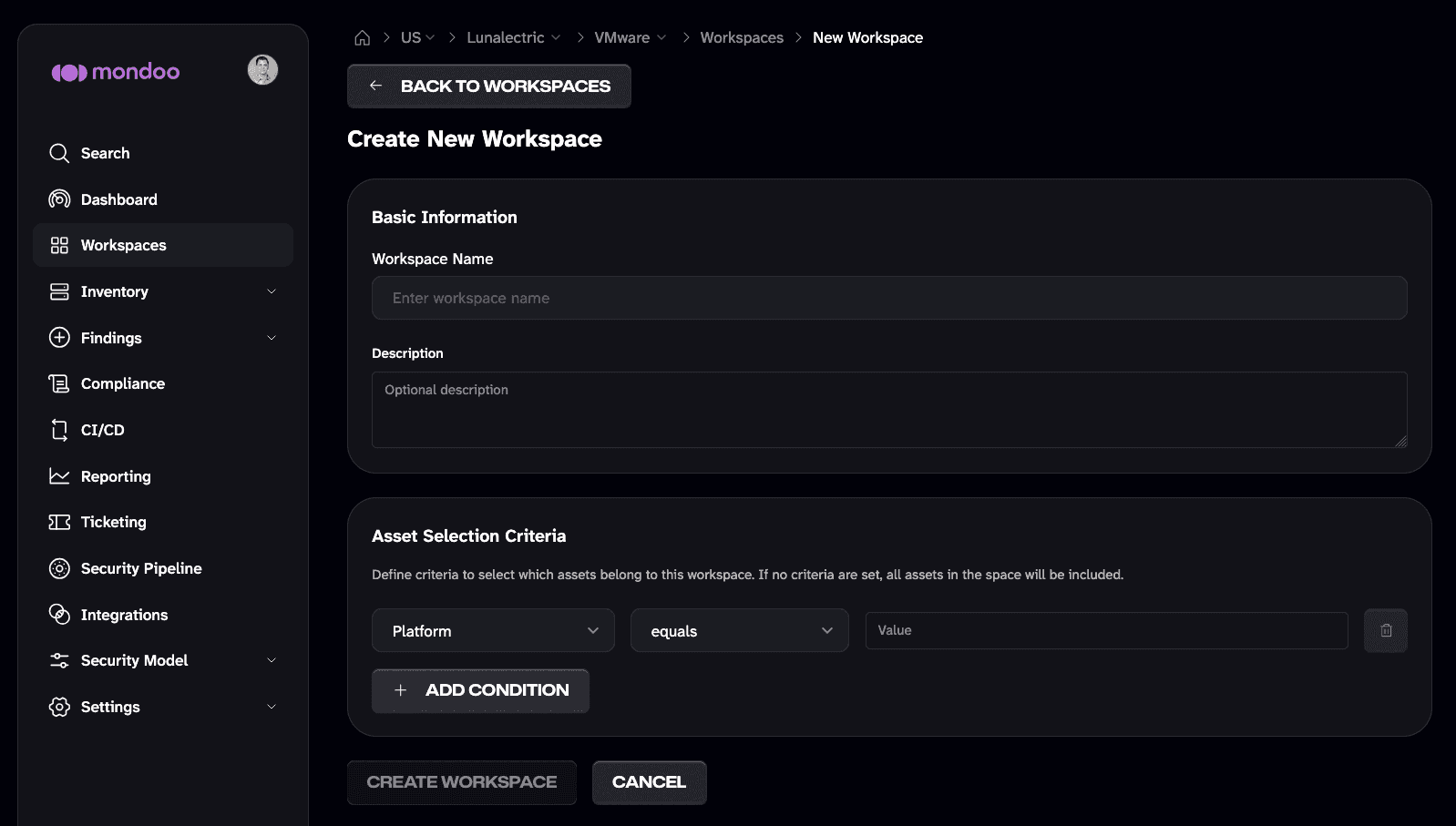The height and width of the screenshot is (826, 1456).
Task: Go to home via breadcrumb house icon
Action: [362, 37]
